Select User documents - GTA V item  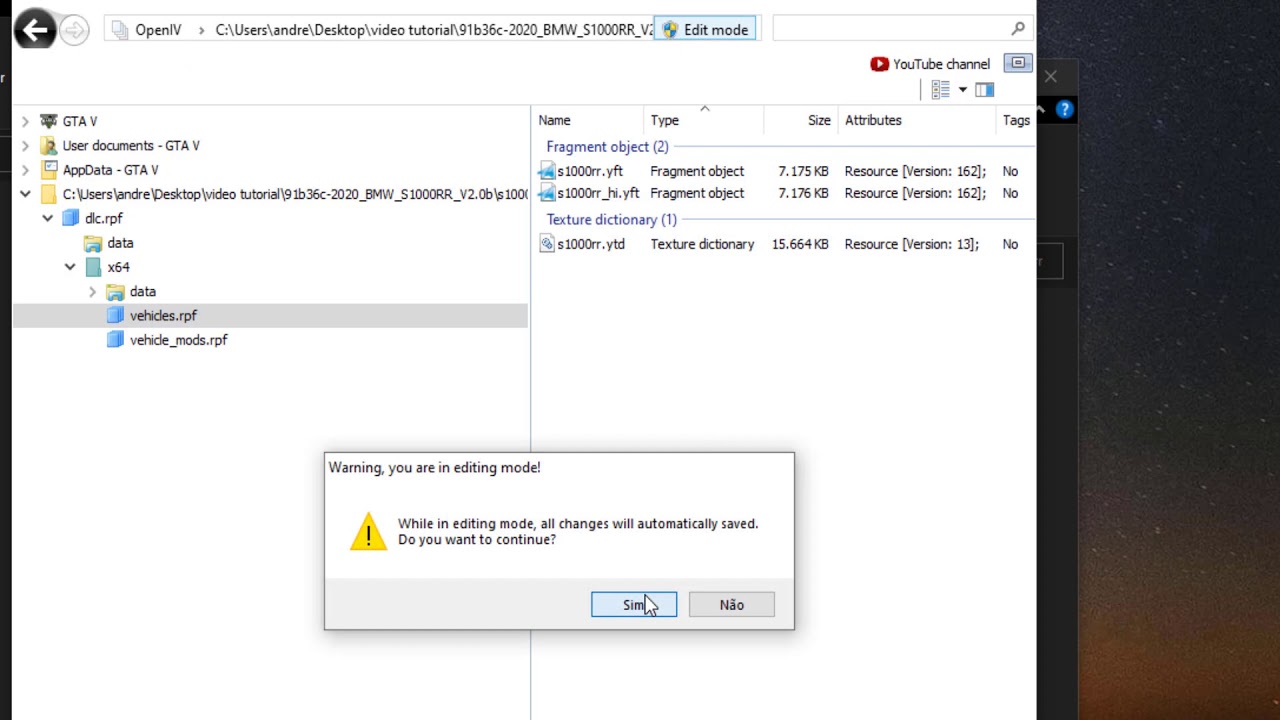click(131, 146)
